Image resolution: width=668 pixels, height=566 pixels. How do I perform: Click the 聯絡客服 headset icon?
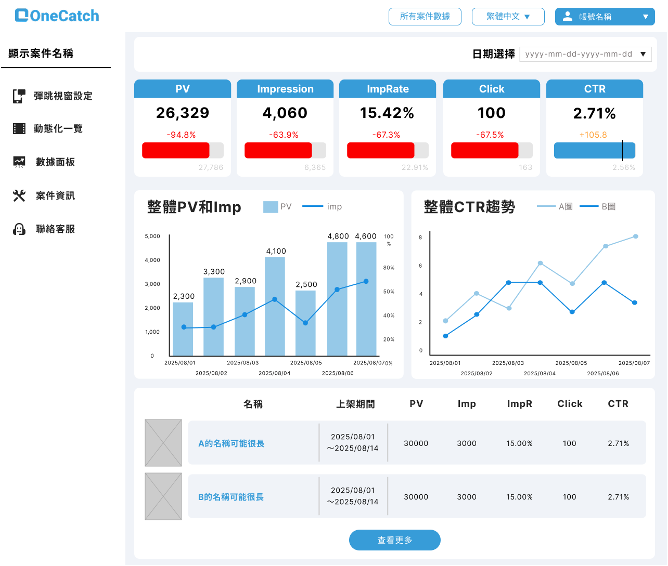coord(19,229)
